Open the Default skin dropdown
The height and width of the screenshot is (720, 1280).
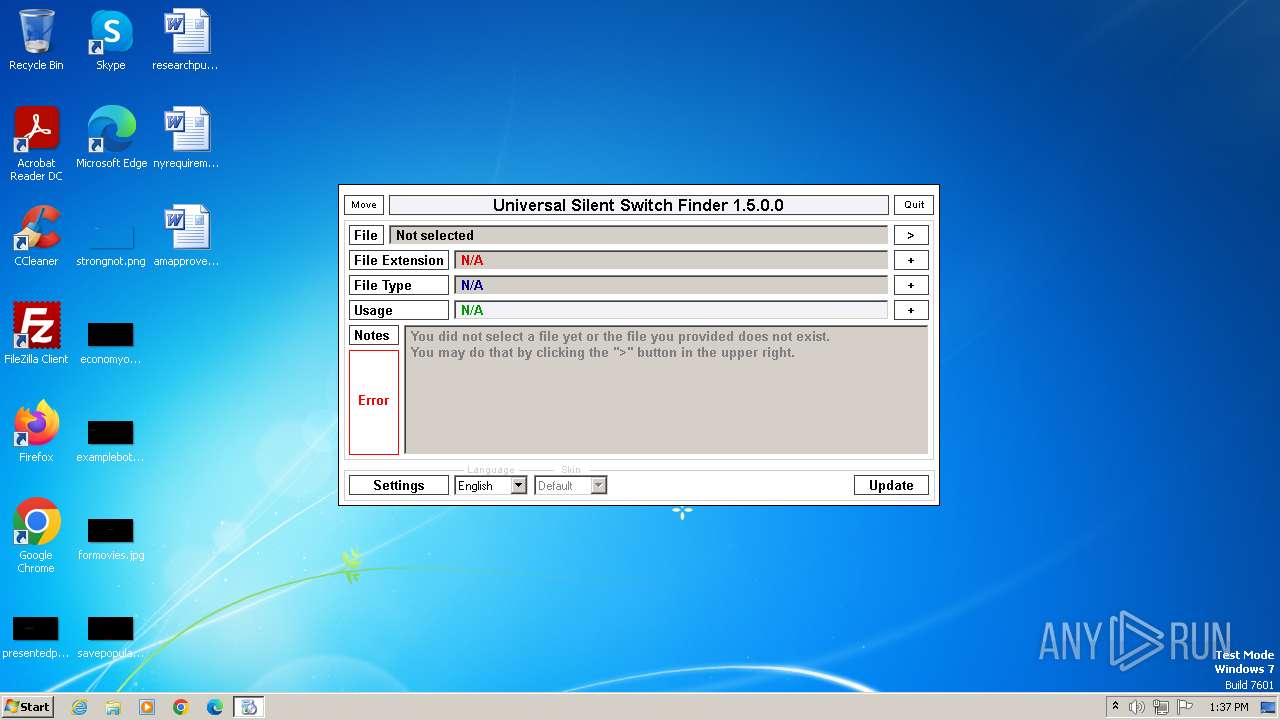(570, 485)
